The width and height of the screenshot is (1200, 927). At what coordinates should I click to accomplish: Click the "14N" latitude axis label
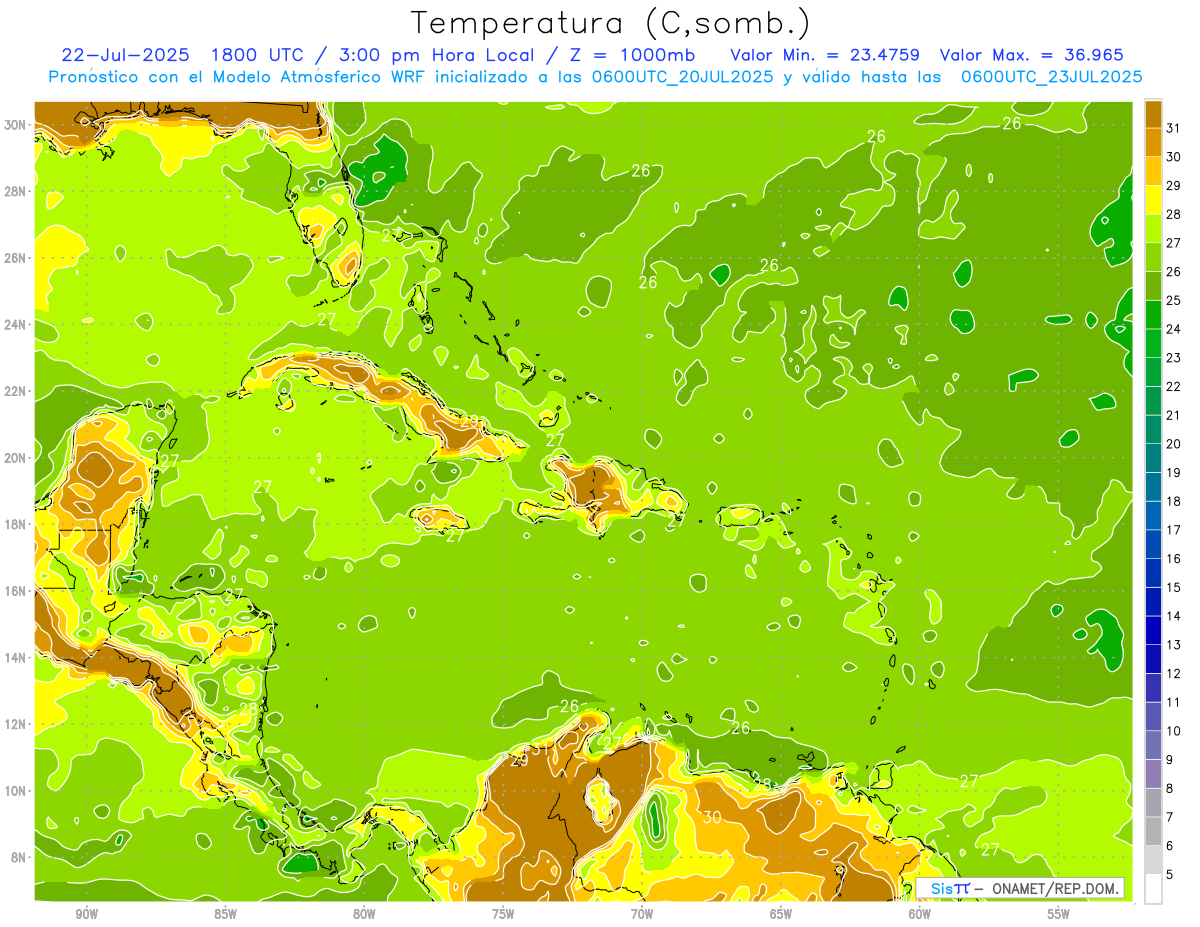pyautogui.click(x=17, y=657)
